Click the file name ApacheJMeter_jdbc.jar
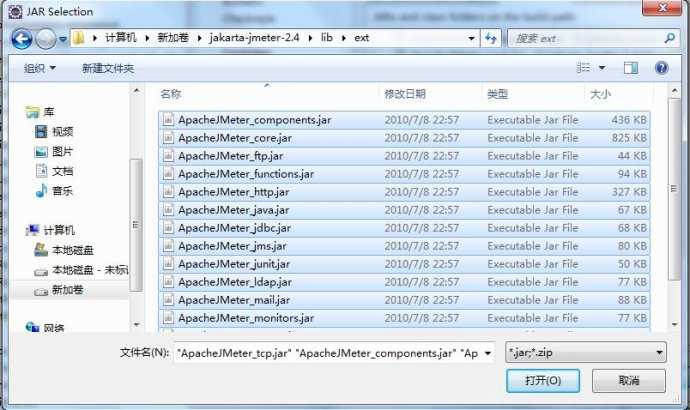Screen dimensions: 690x410 [235, 228]
